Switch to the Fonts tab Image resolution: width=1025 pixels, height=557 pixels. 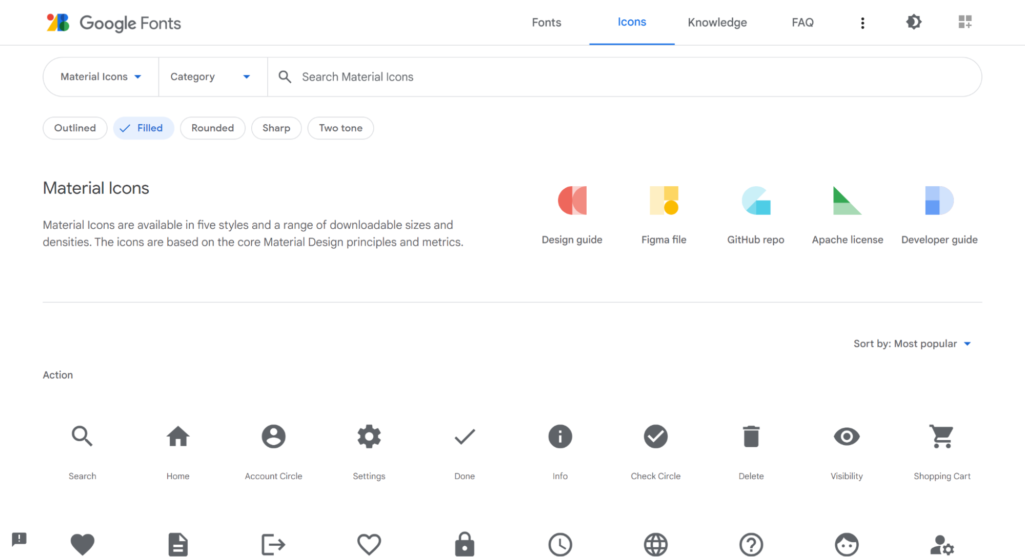[x=546, y=23]
